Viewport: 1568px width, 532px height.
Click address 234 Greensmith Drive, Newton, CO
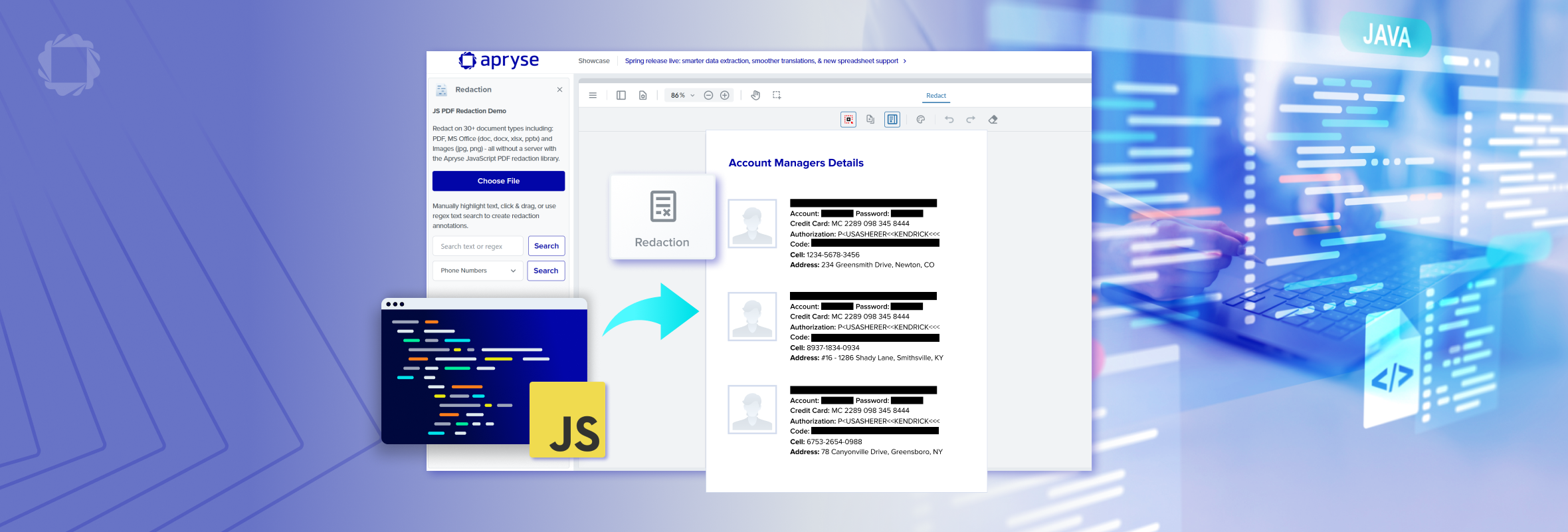point(878,265)
